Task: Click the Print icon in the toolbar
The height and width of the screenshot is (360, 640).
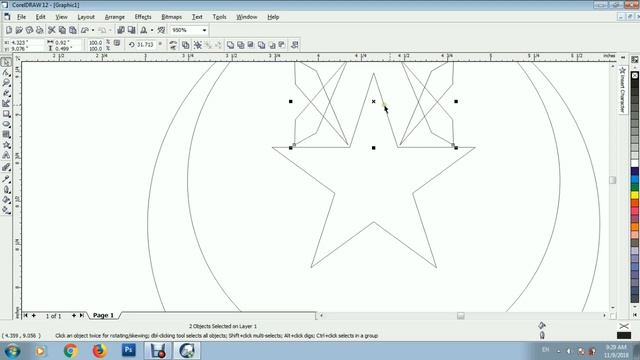Action: click(40, 30)
